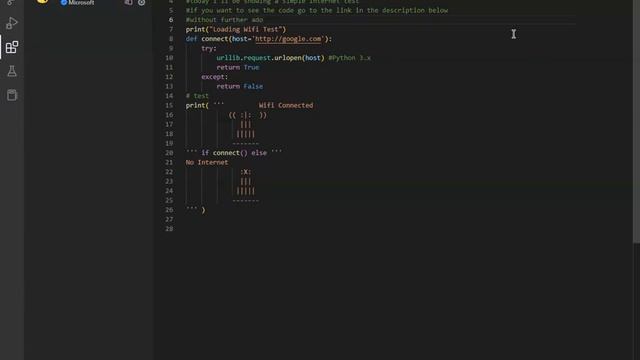
Task: Click the comment mentioning link in description
Action: pos(317,10)
